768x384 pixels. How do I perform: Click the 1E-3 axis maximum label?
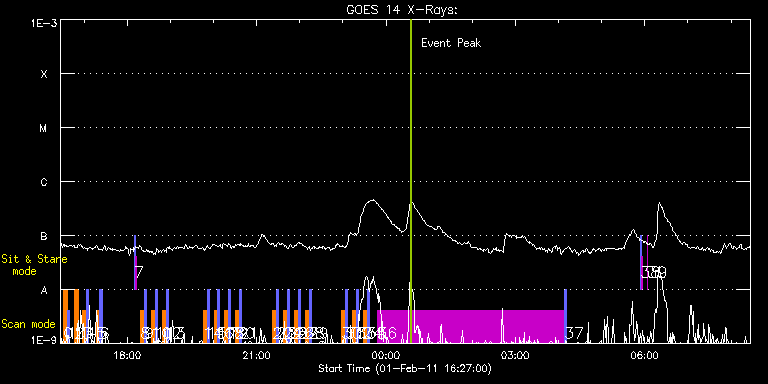click(44, 23)
